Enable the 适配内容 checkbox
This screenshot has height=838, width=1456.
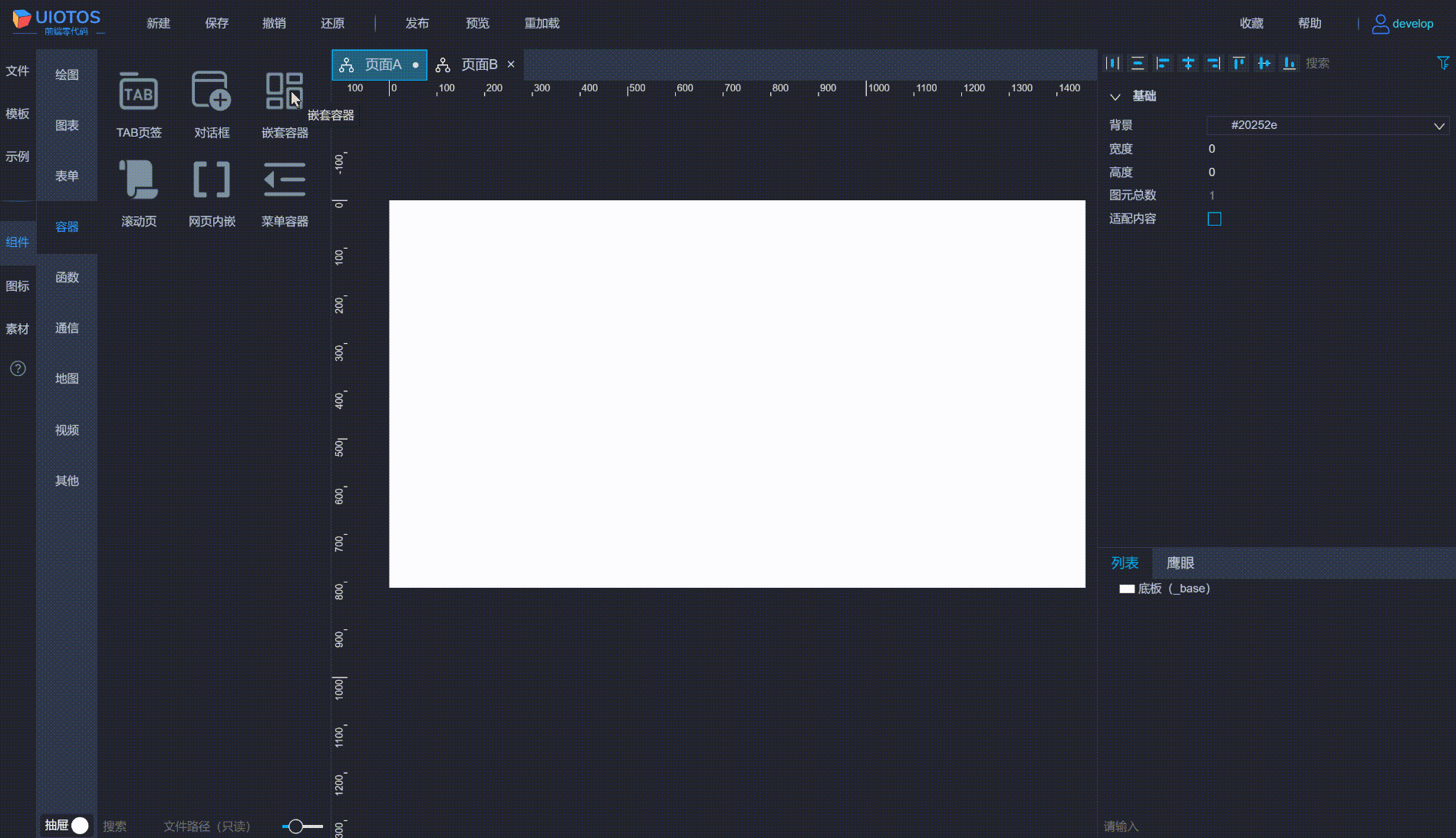point(1214,219)
